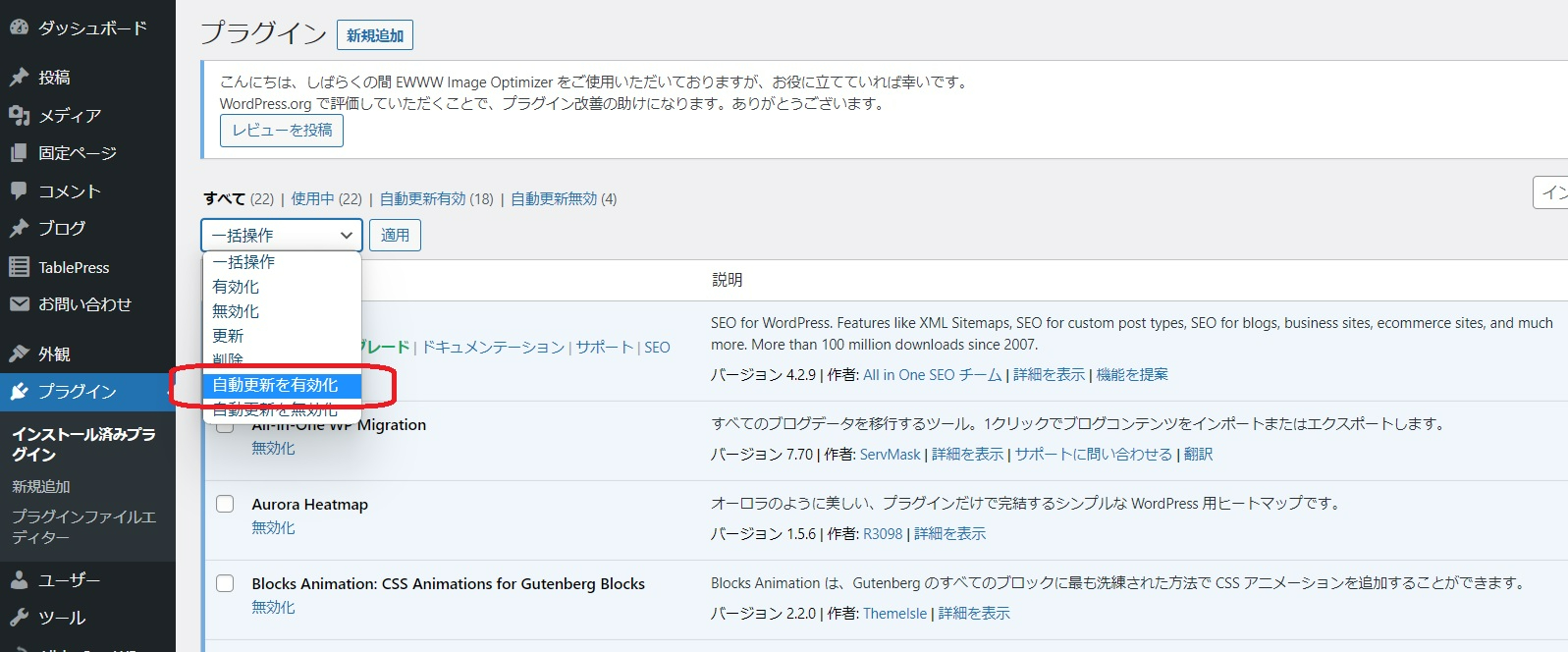Viewport: 1568px width, 652px height.
Task: Click the speech bubble icon beside コメント
Action: (19, 190)
